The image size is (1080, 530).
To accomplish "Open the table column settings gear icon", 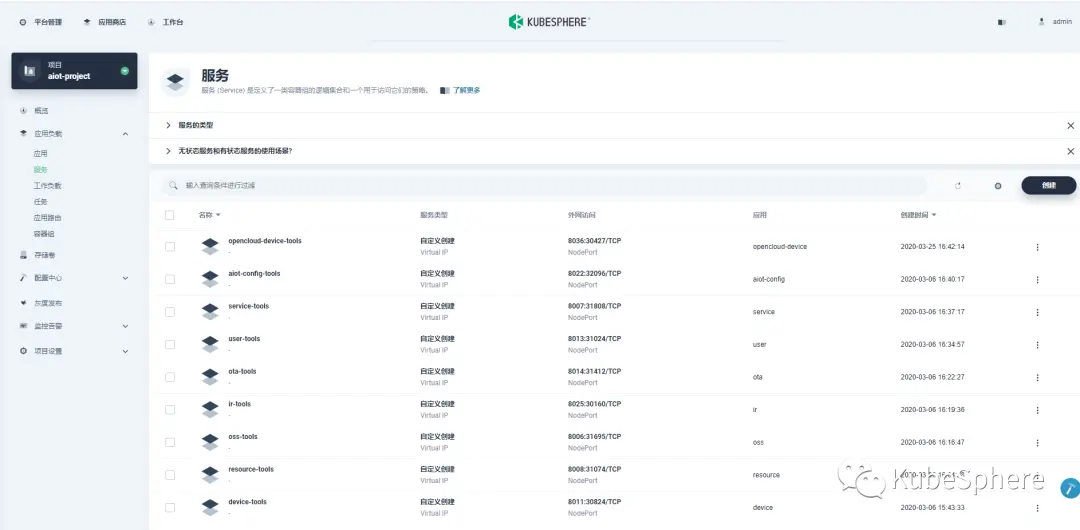I will (x=998, y=186).
